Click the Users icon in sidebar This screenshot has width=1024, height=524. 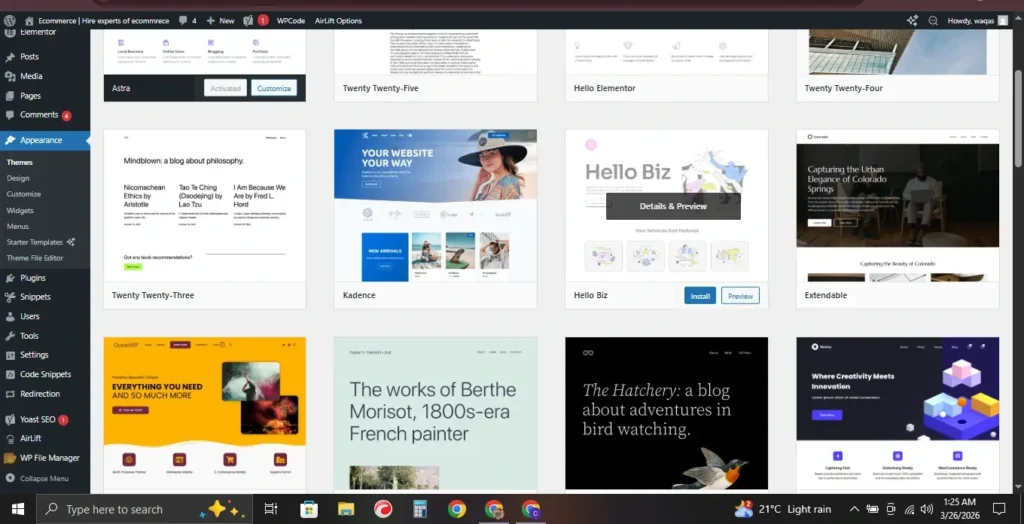point(10,316)
